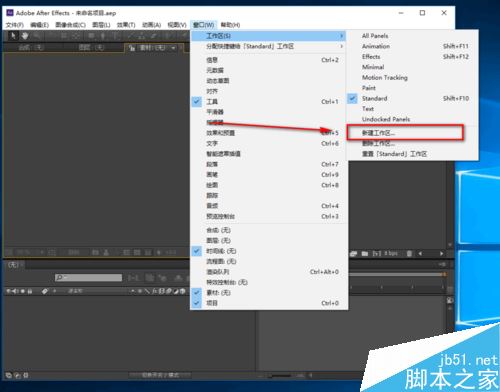The image size is (500, 392).
Task: Click the timeline work area bar
Action: coord(396,274)
